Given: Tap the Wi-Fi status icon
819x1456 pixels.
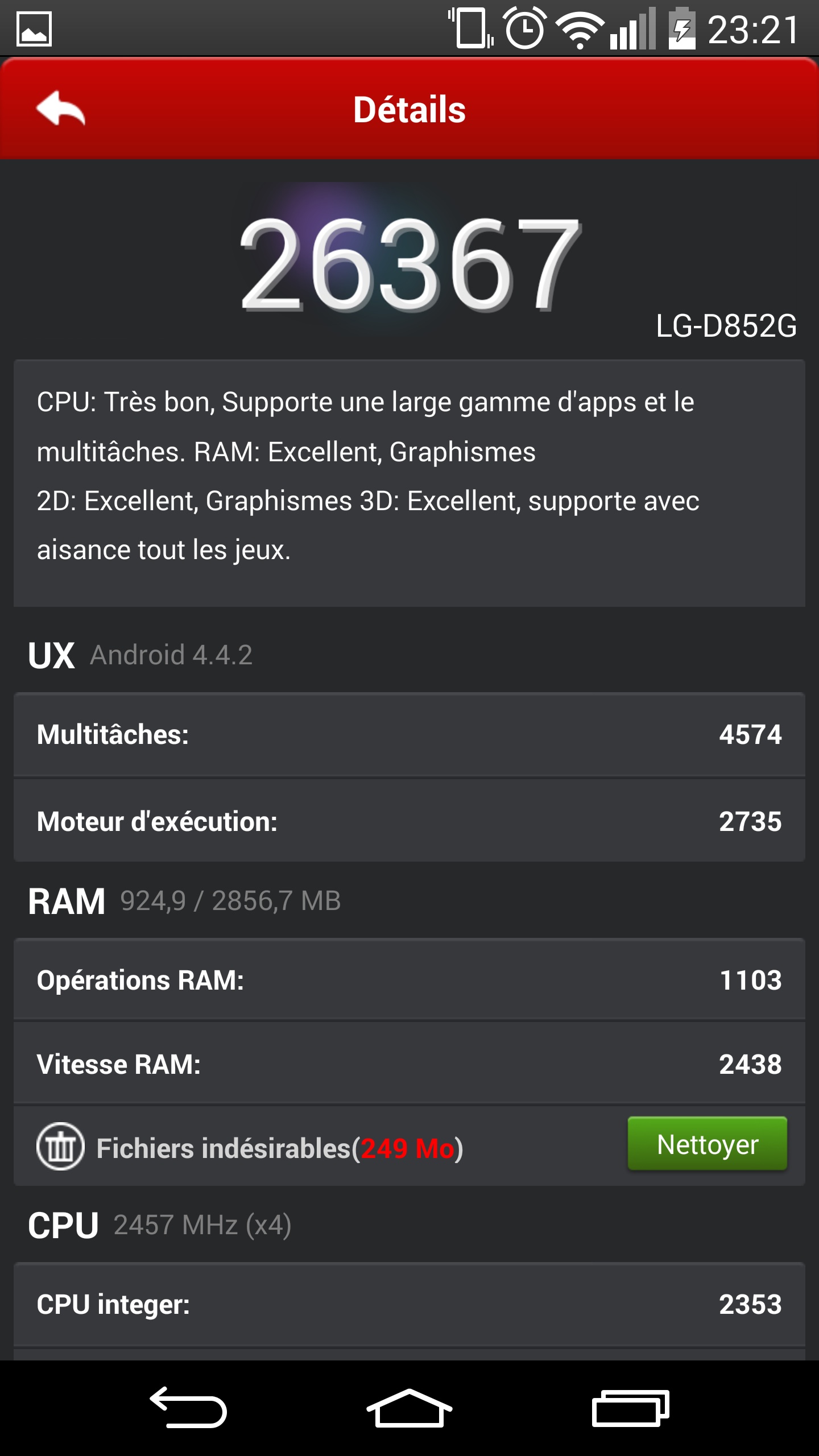Looking at the screenshot, I should (580, 30).
